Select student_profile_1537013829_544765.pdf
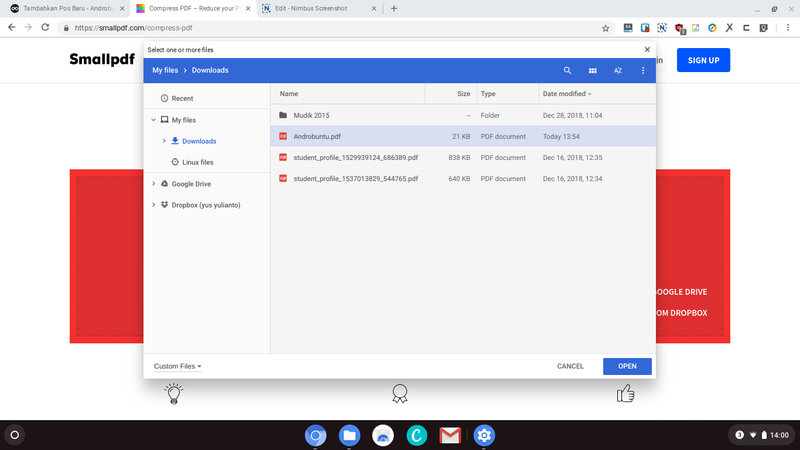 [x=463, y=179]
